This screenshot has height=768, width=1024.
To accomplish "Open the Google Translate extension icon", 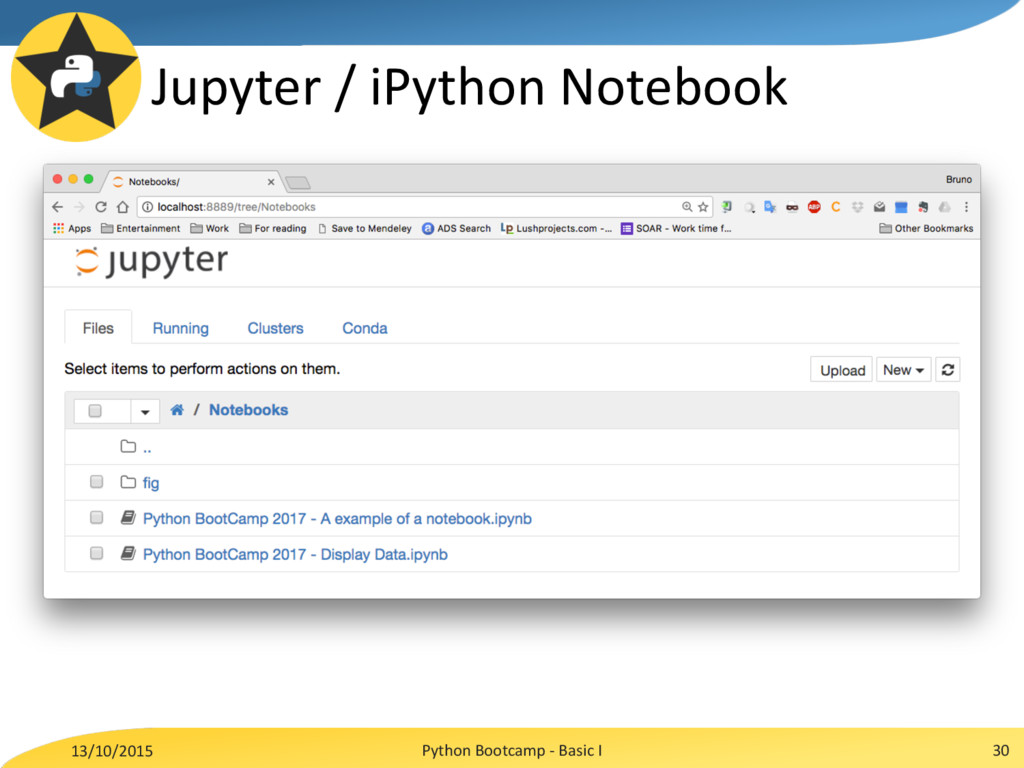I will pyautogui.click(x=770, y=207).
